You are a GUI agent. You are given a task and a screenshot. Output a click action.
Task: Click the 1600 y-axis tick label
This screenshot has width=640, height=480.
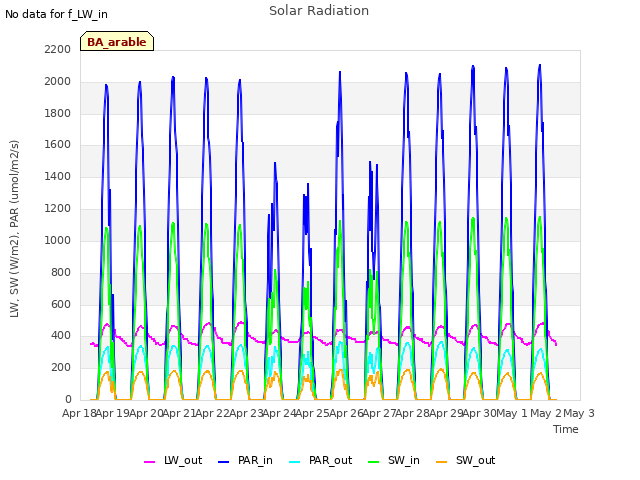click(58, 145)
